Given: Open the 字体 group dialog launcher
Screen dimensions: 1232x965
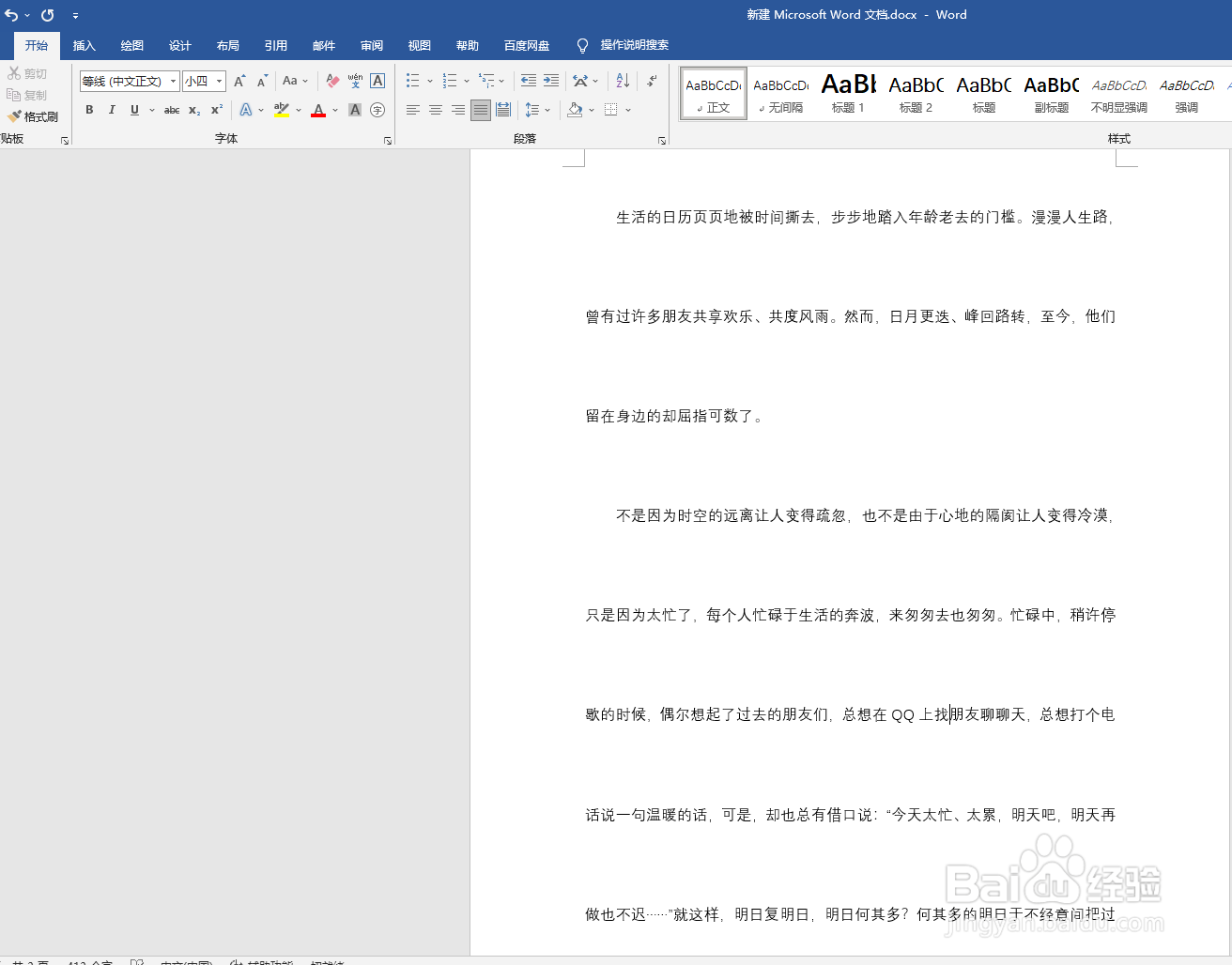Looking at the screenshot, I should click(387, 140).
